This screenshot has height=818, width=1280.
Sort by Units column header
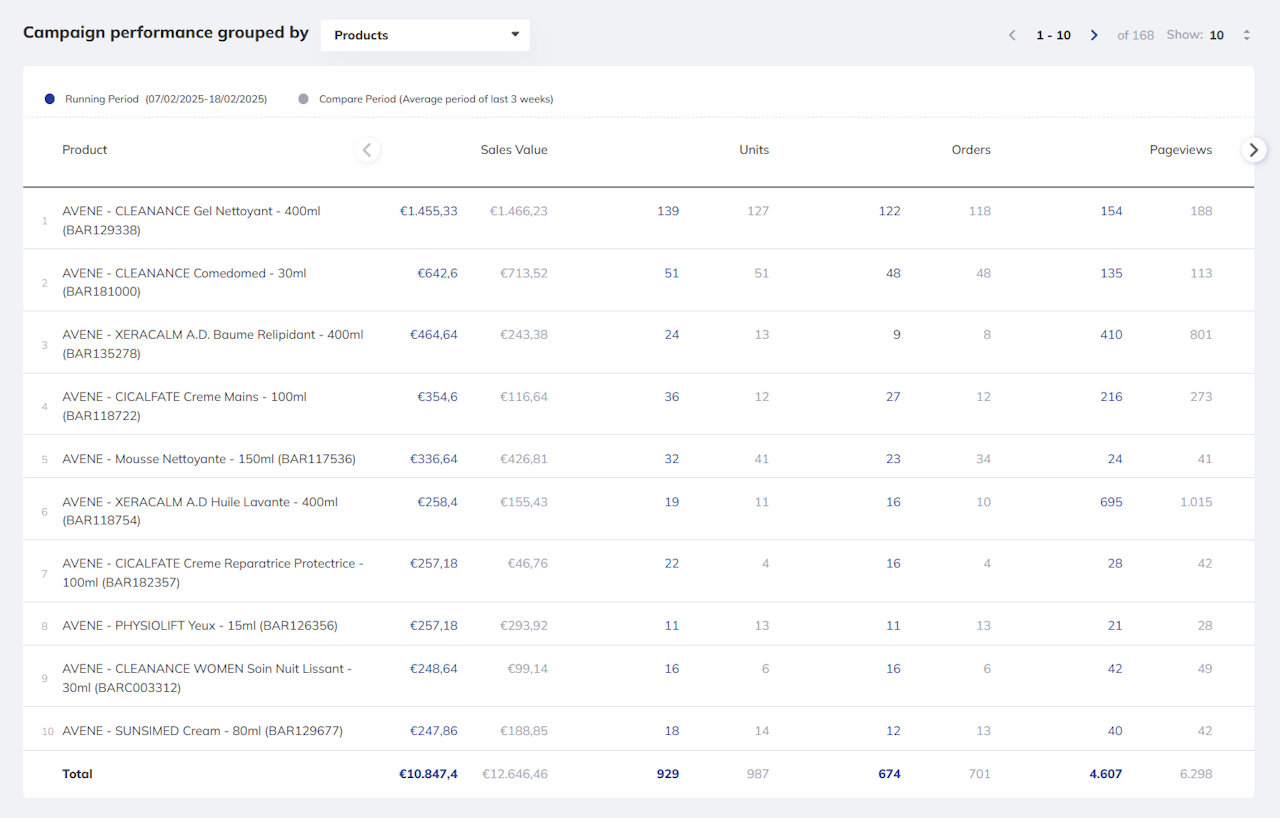pos(754,150)
